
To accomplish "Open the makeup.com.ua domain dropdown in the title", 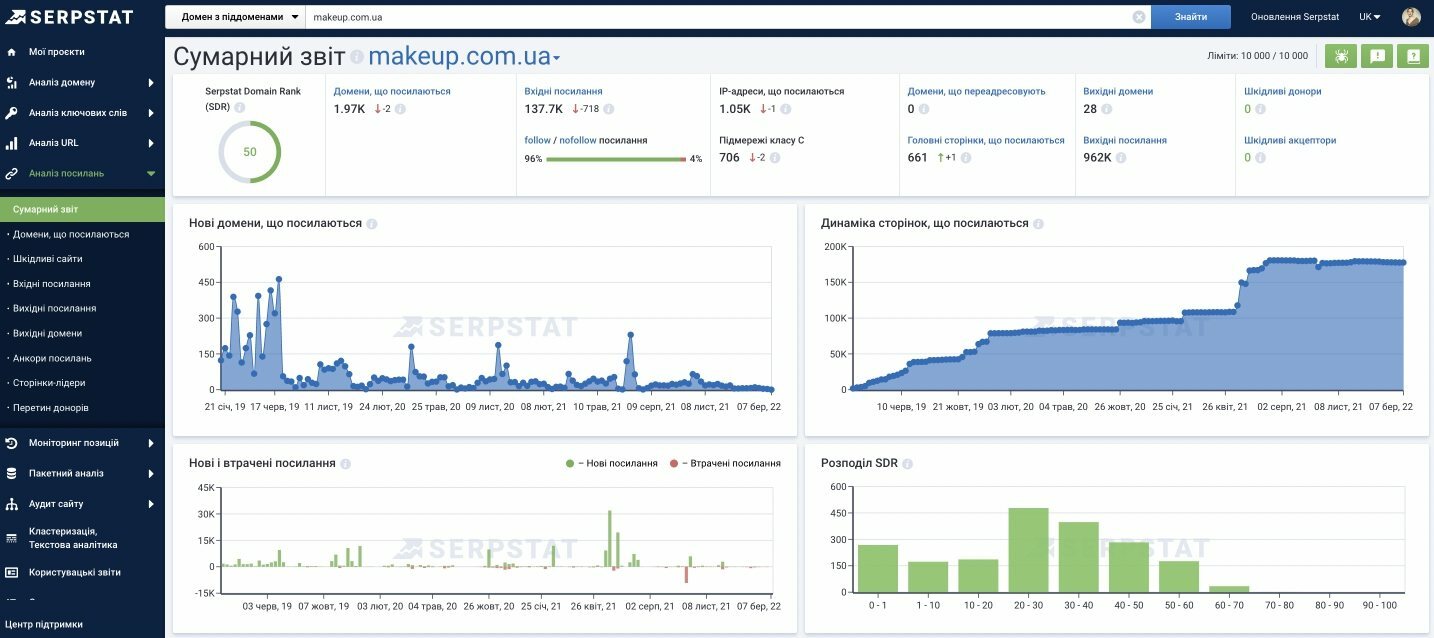I will (464, 57).
